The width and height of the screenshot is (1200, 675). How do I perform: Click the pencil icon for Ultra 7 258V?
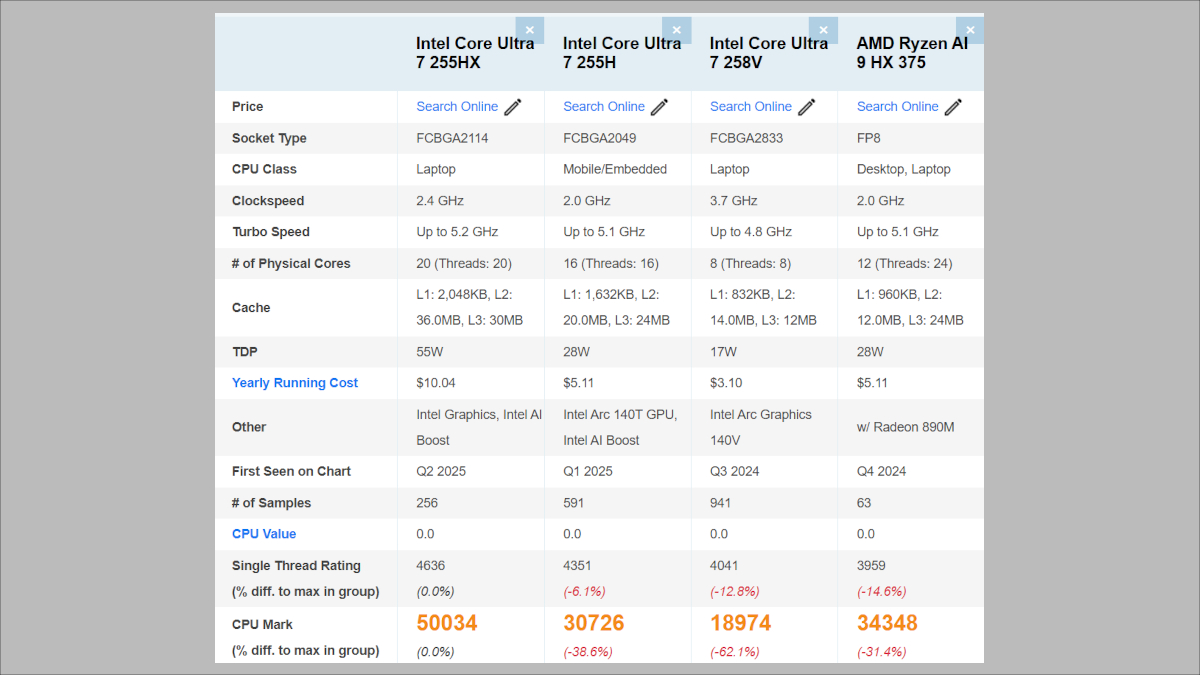(x=807, y=107)
